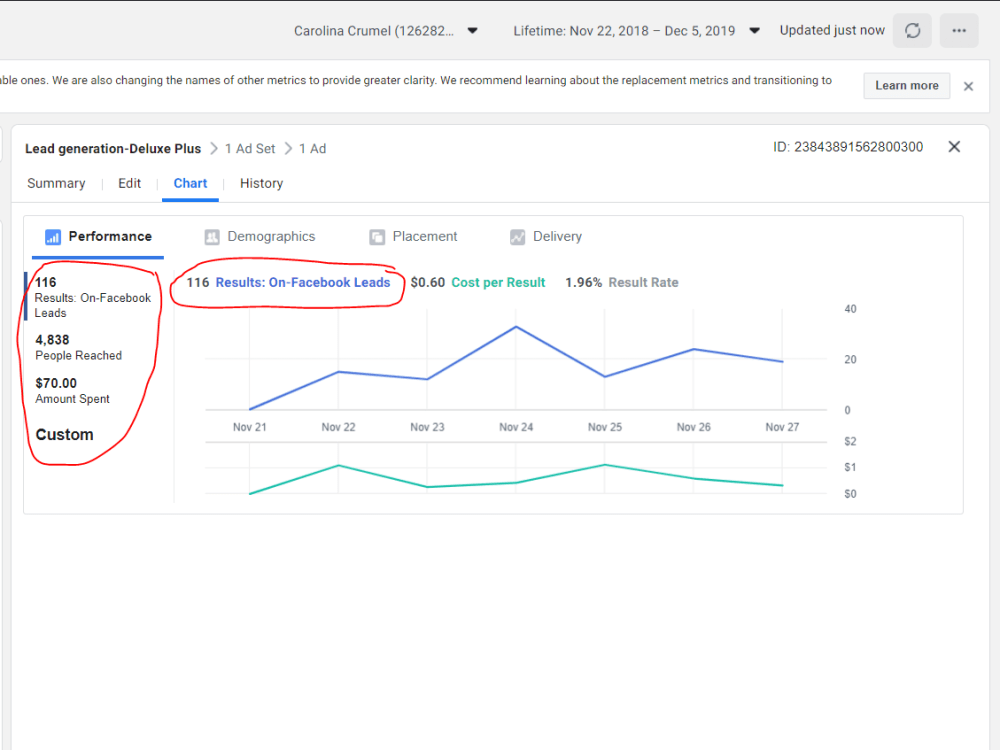Click the Nov 25 x-axis date label
1000x750 pixels.
pos(605,427)
